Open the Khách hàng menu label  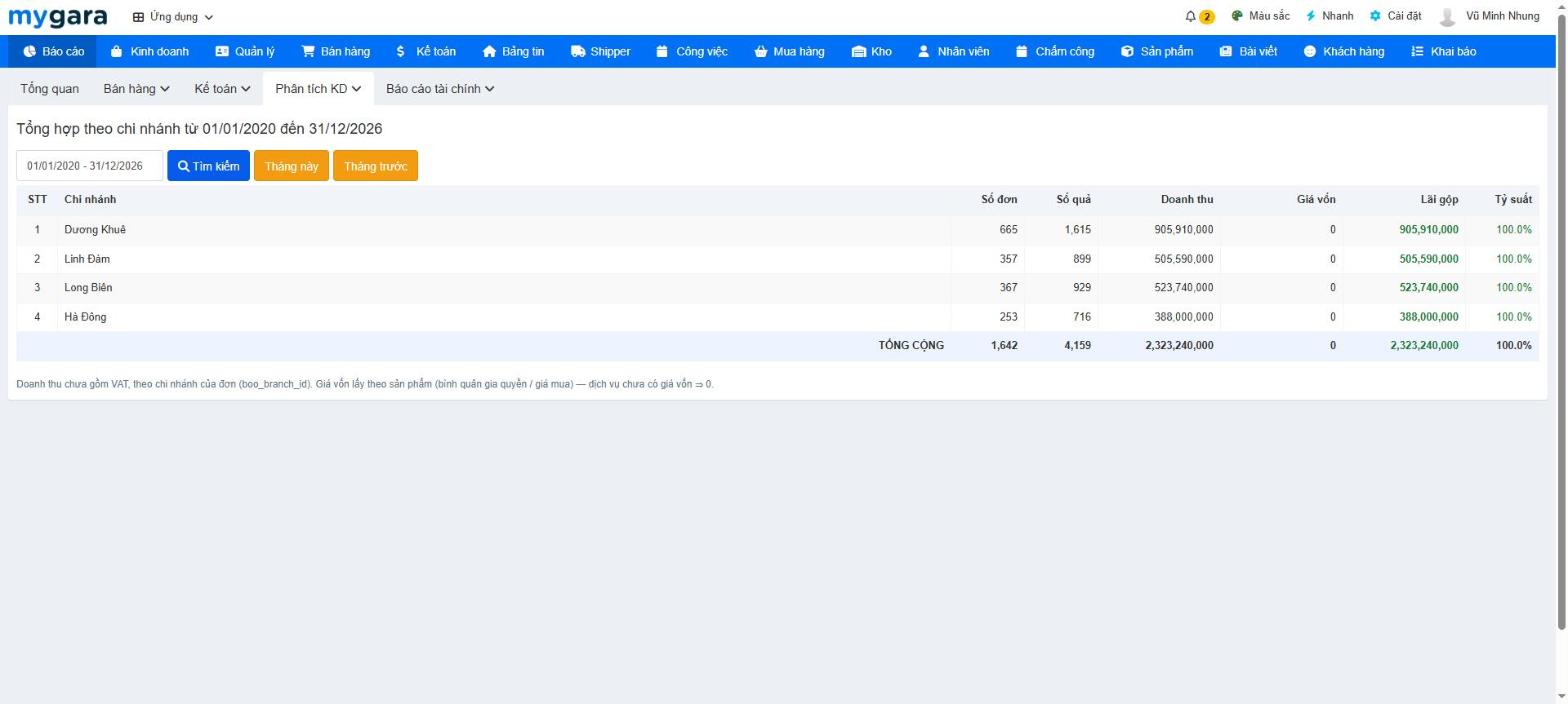click(x=1353, y=51)
